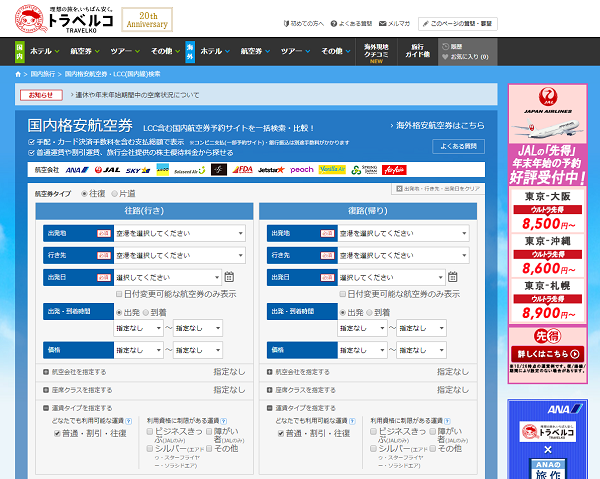This screenshot has height=479, width=600.
Task: Click the ANA トラベルコ banner ad
Action: [x=548, y=439]
